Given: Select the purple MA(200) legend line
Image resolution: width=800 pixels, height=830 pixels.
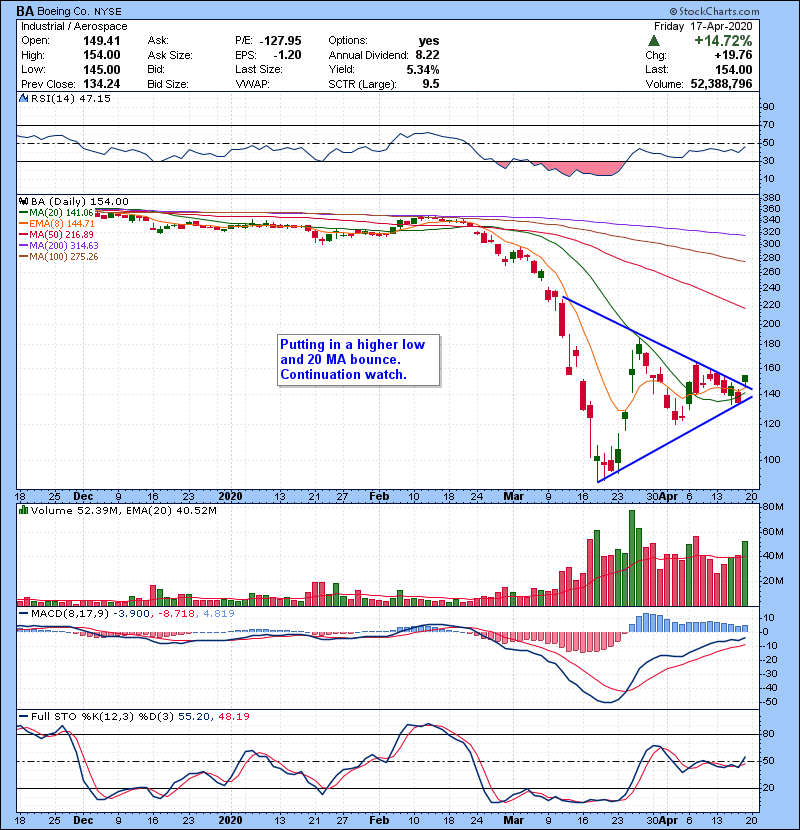Looking at the screenshot, I should (x=24, y=246).
